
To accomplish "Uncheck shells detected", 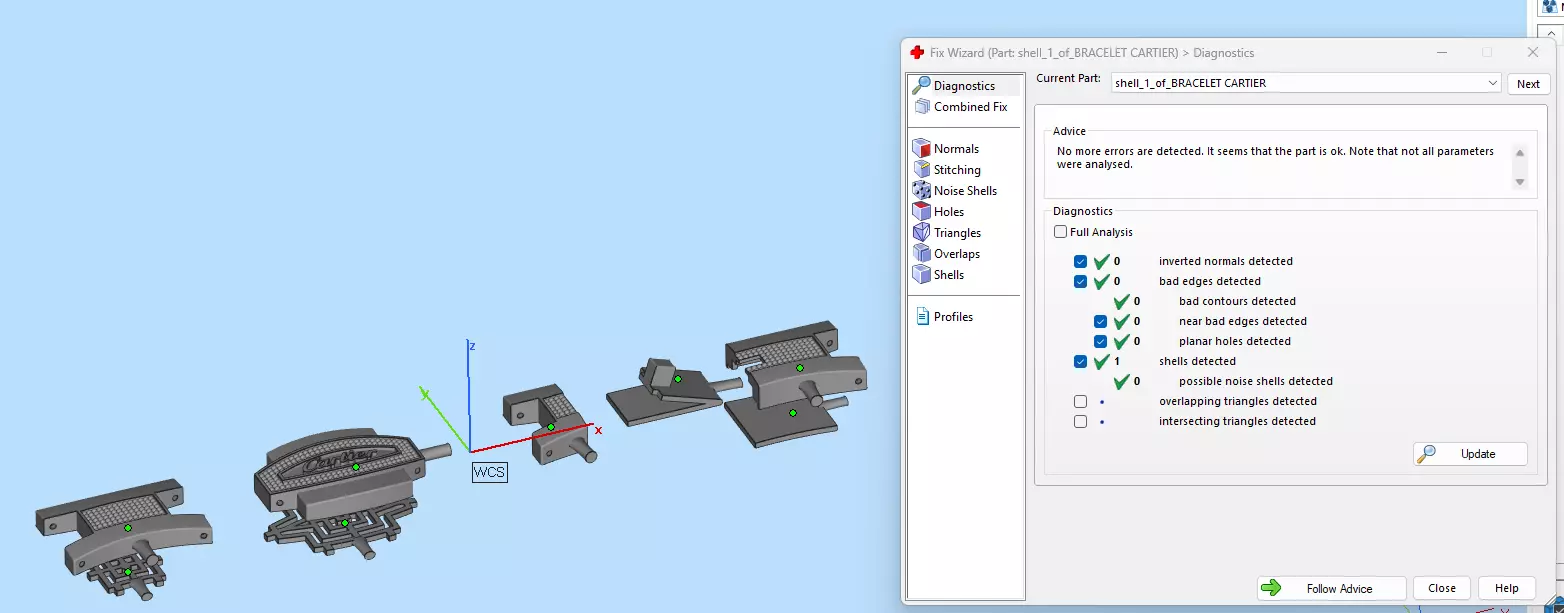I will coord(1080,361).
